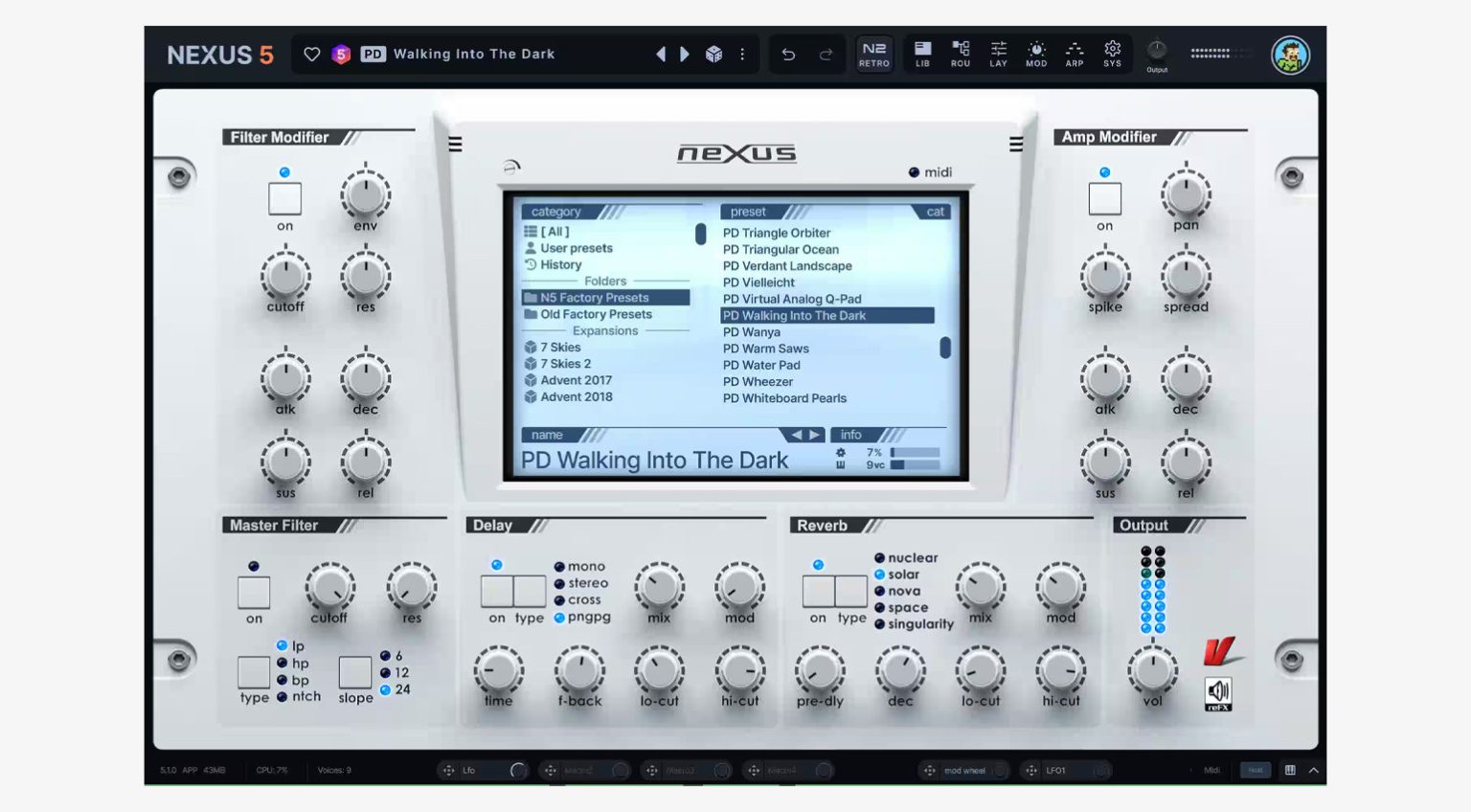The height and width of the screenshot is (812, 1471).
Task: Click the undo arrow icon
Action: (x=788, y=55)
